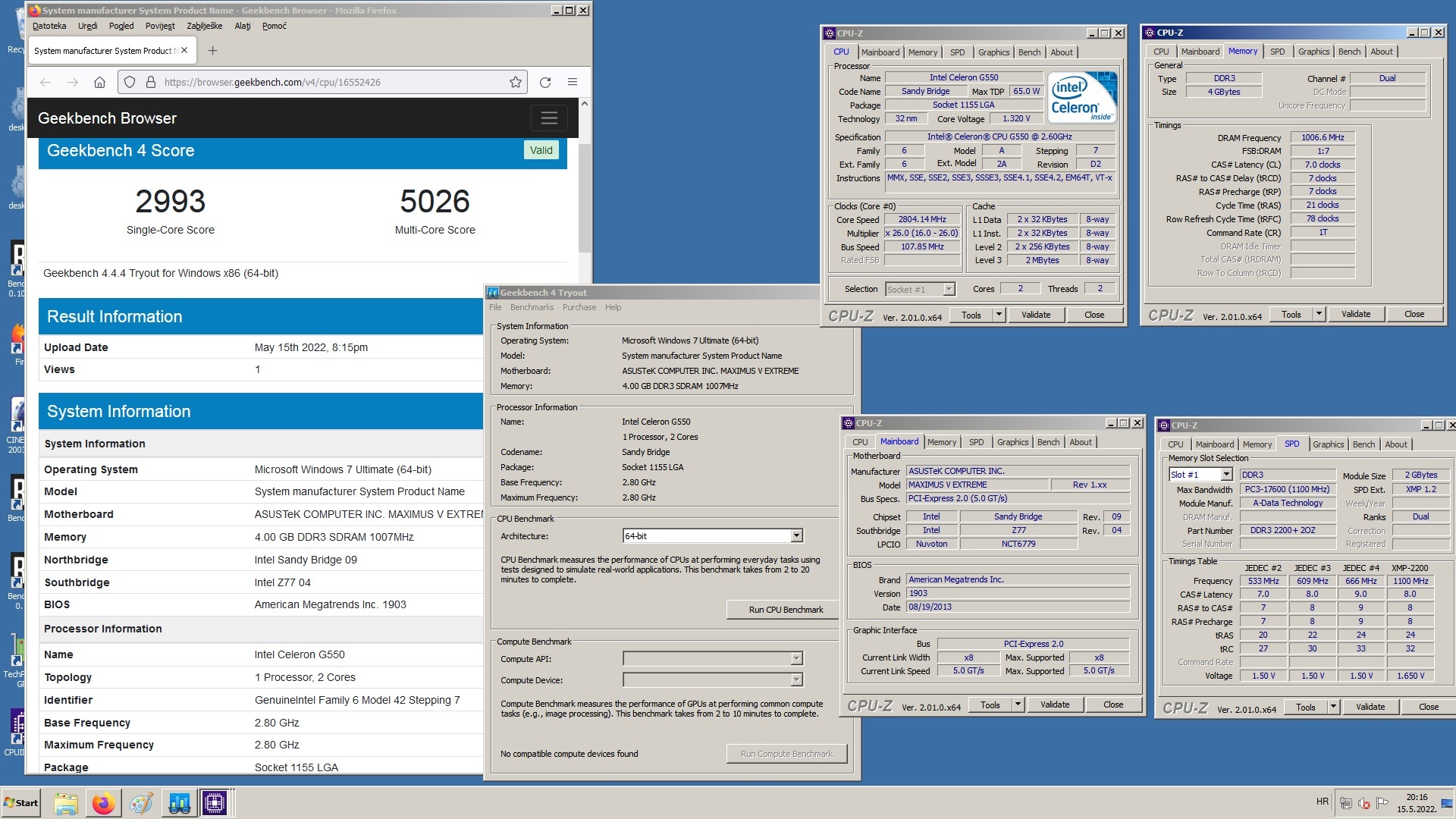Expand the Slot #1 memory slot dropdown
The height and width of the screenshot is (819, 1456).
tap(1226, 475)
